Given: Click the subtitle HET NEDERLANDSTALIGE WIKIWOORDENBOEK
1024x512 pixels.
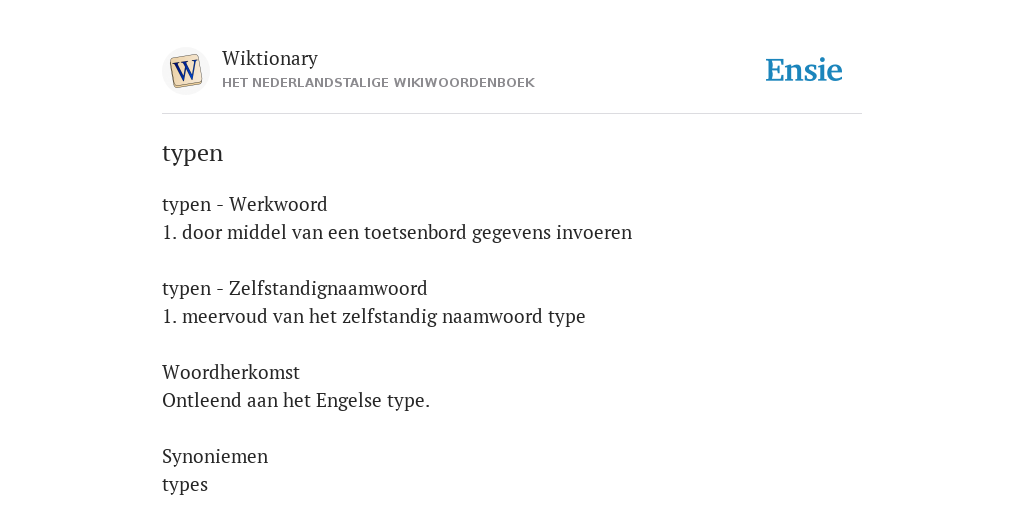Looking at the screenshot, I should (x=378, y=83).
